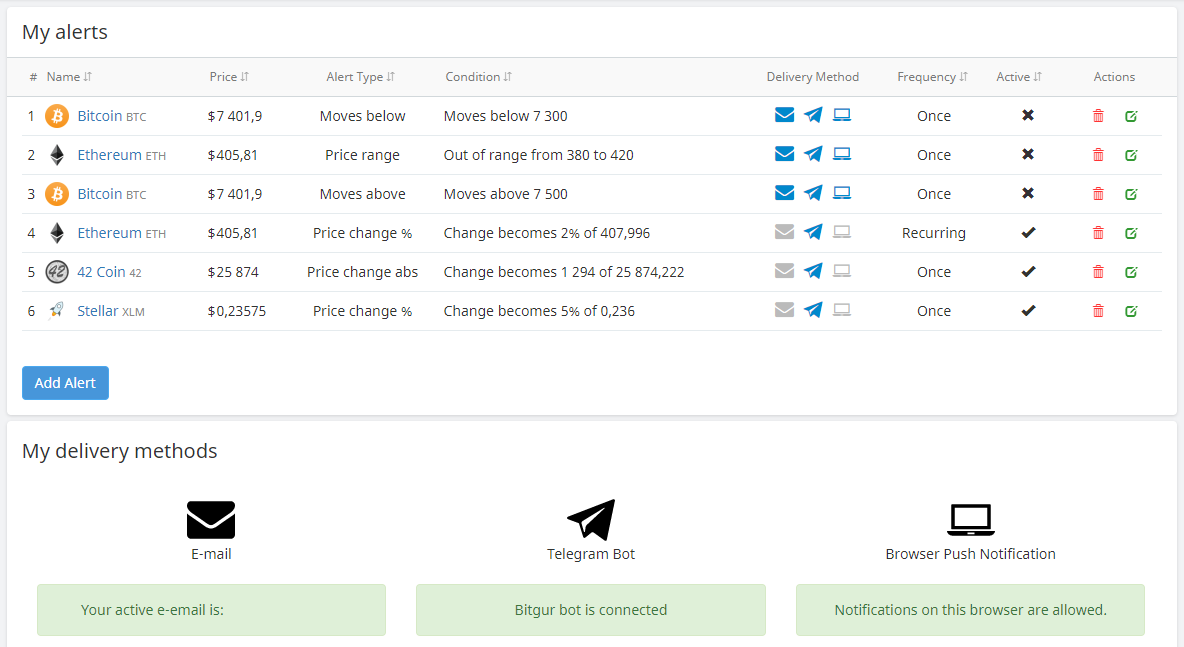Screen dimensions: 1184x647
Task: Click email delivery icon for alert 2
Action: click(785, 154)
